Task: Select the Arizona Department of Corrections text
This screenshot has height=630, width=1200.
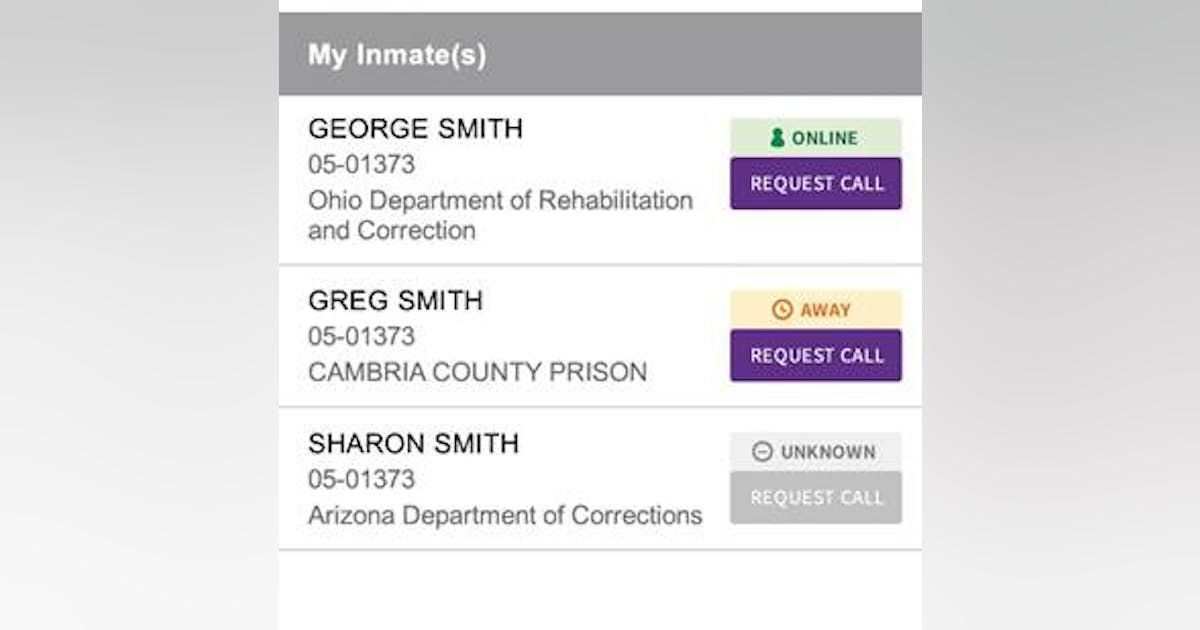Action: point(505,516)
